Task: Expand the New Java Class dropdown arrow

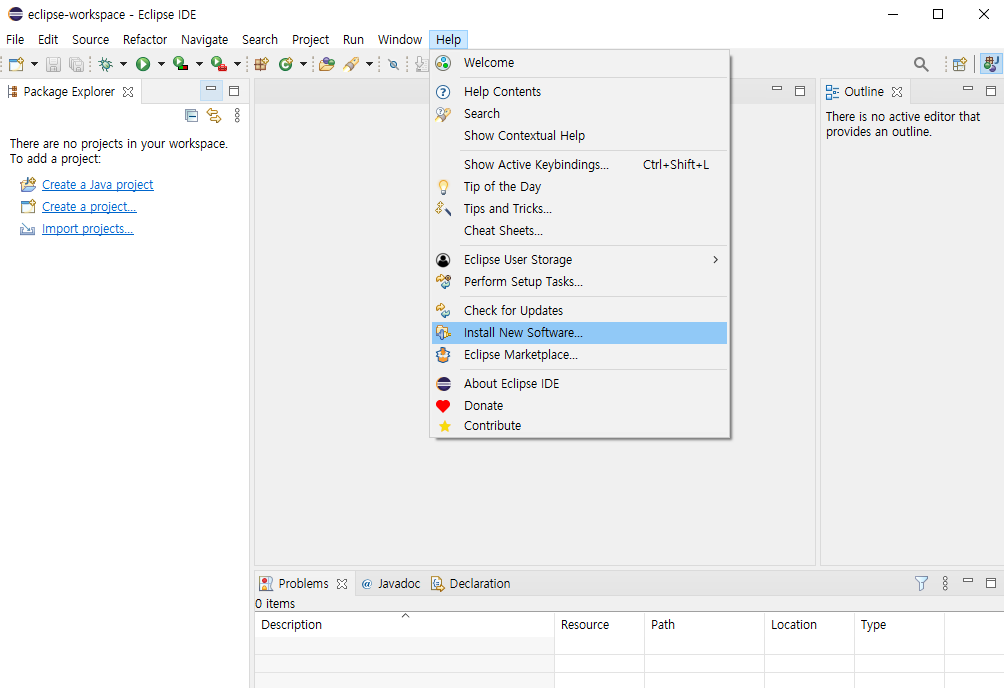Action: tap(304, 64)
